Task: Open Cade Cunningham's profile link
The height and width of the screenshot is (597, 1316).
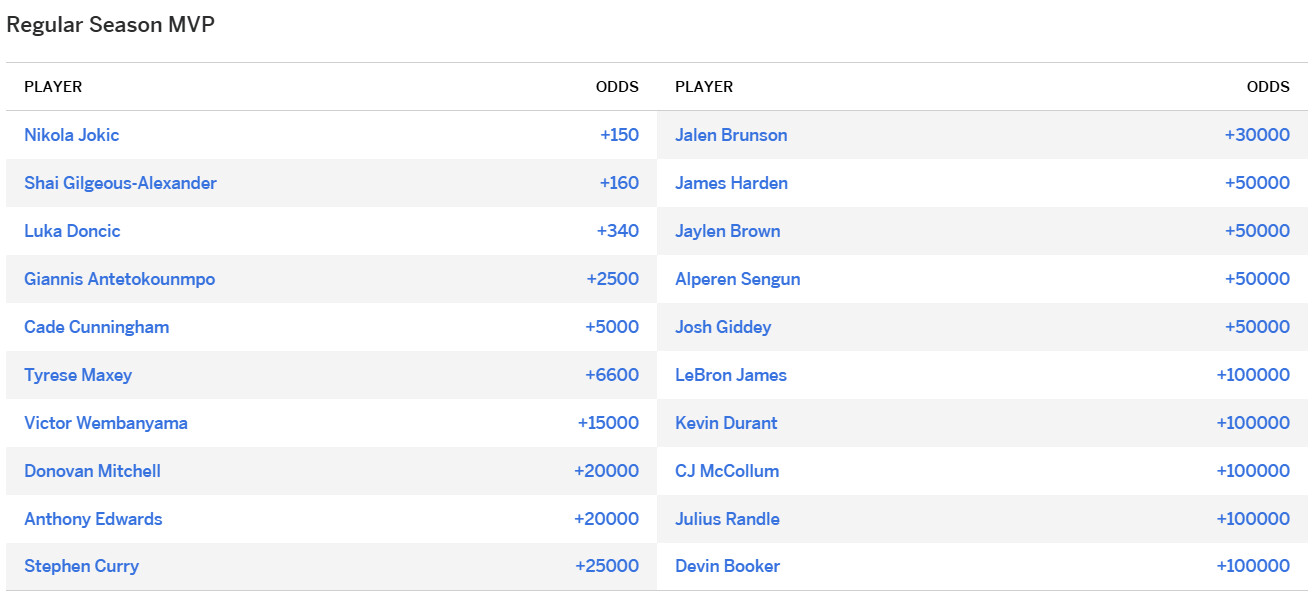Action: pos(96,327)
